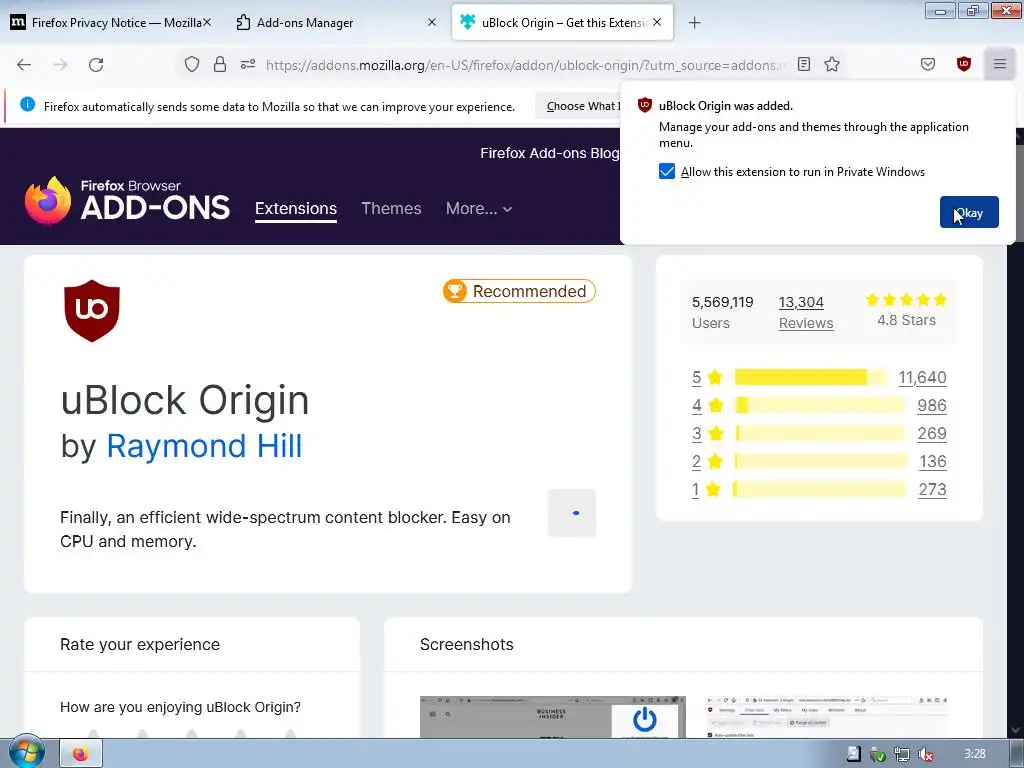This screenshot has width=1024, height=768.
Task: Open Windows Start menu
Action: point(25,752)
